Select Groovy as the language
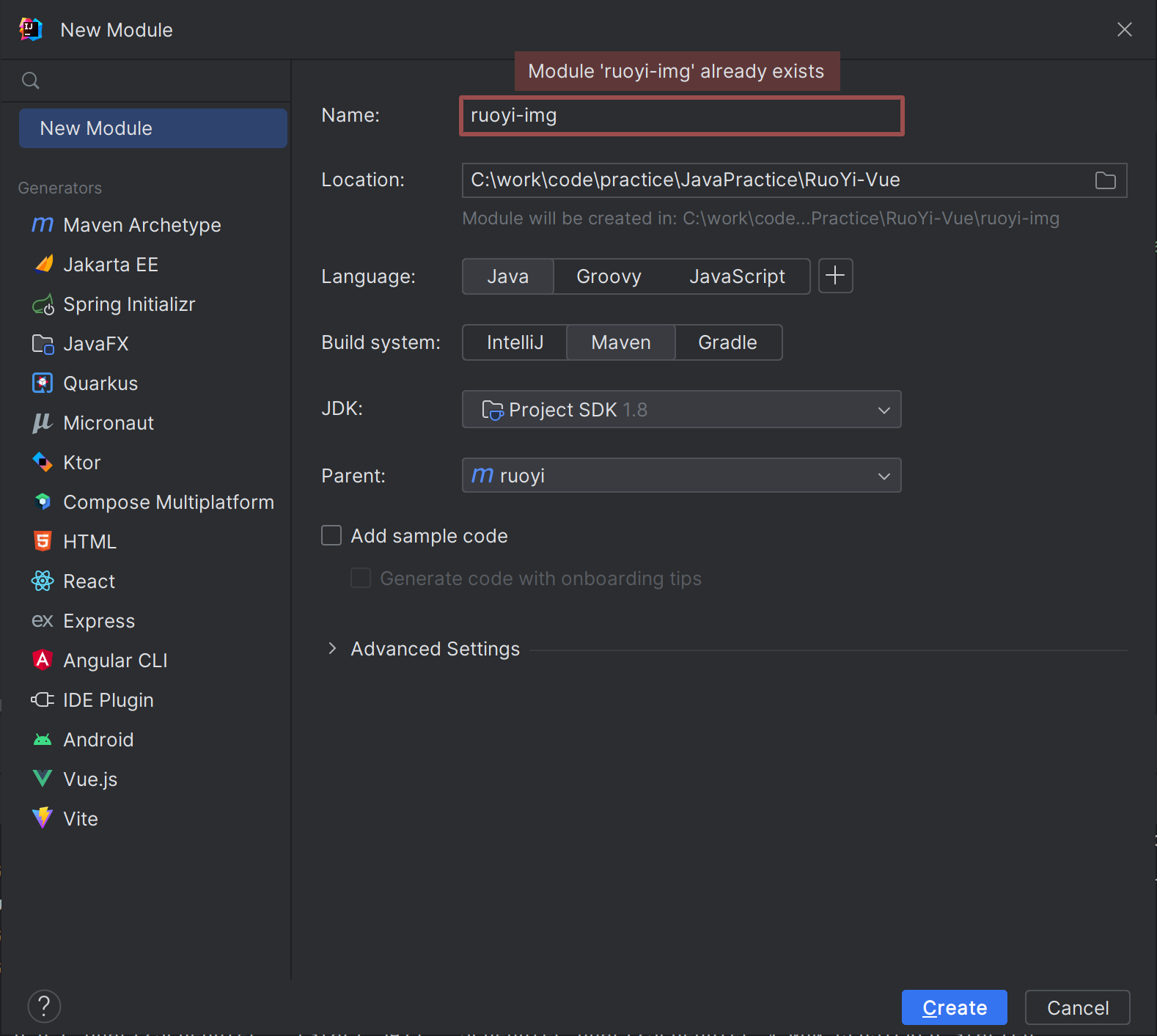This screenshot has height=1036, width=1157. [609, 276]
